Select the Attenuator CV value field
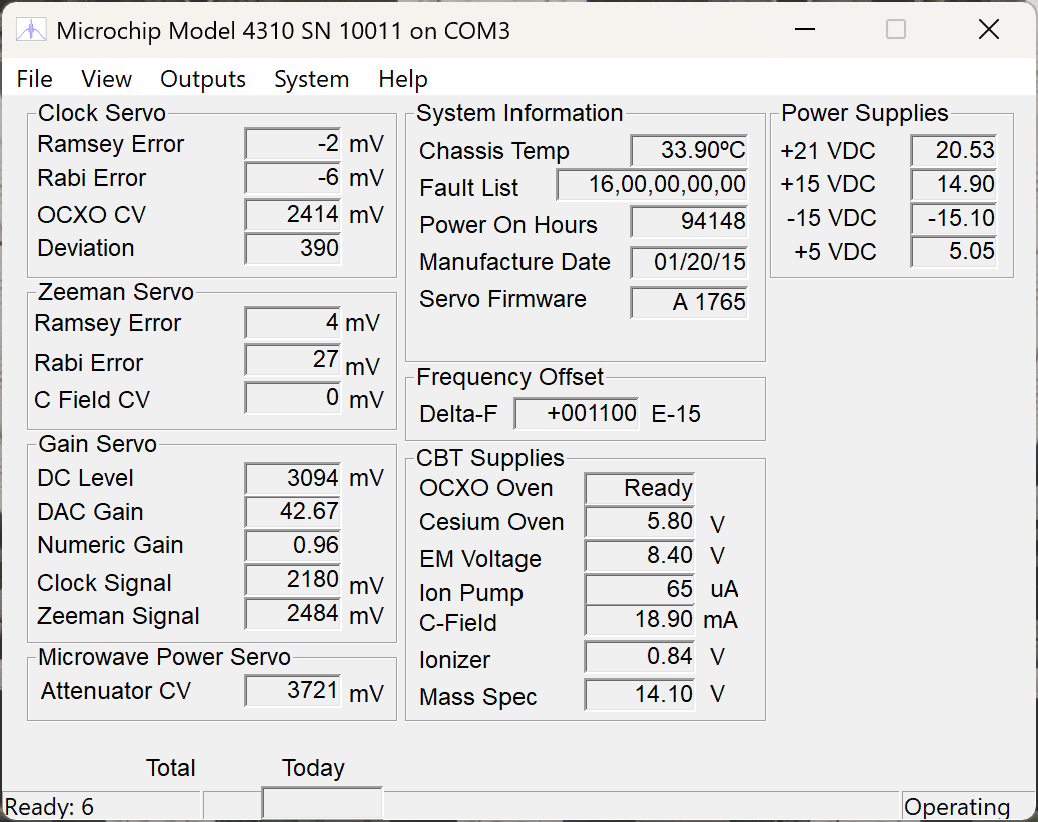The height and width of the screenshot is (822, 1038). tap(293, 690)
